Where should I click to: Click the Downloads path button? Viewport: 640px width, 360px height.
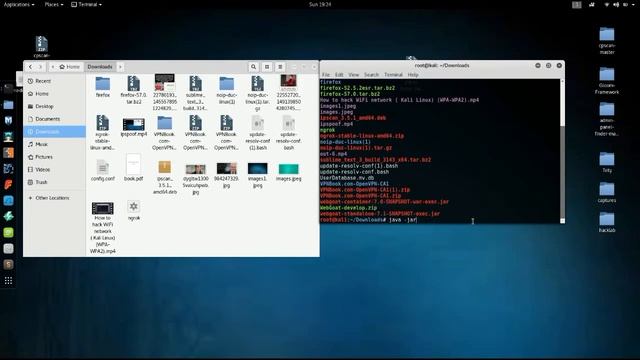[100, 67]
